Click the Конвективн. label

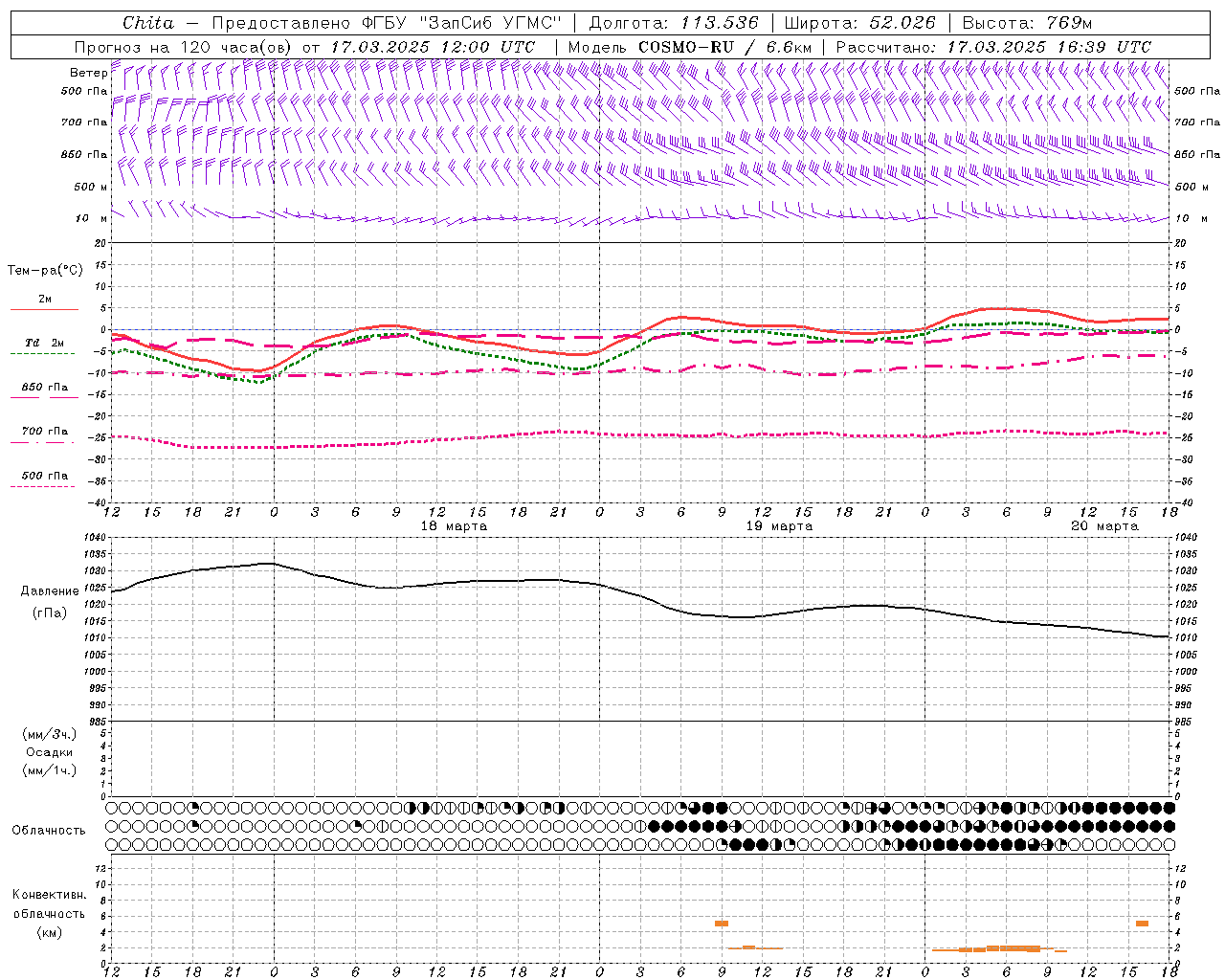click(x=50, y=895)
